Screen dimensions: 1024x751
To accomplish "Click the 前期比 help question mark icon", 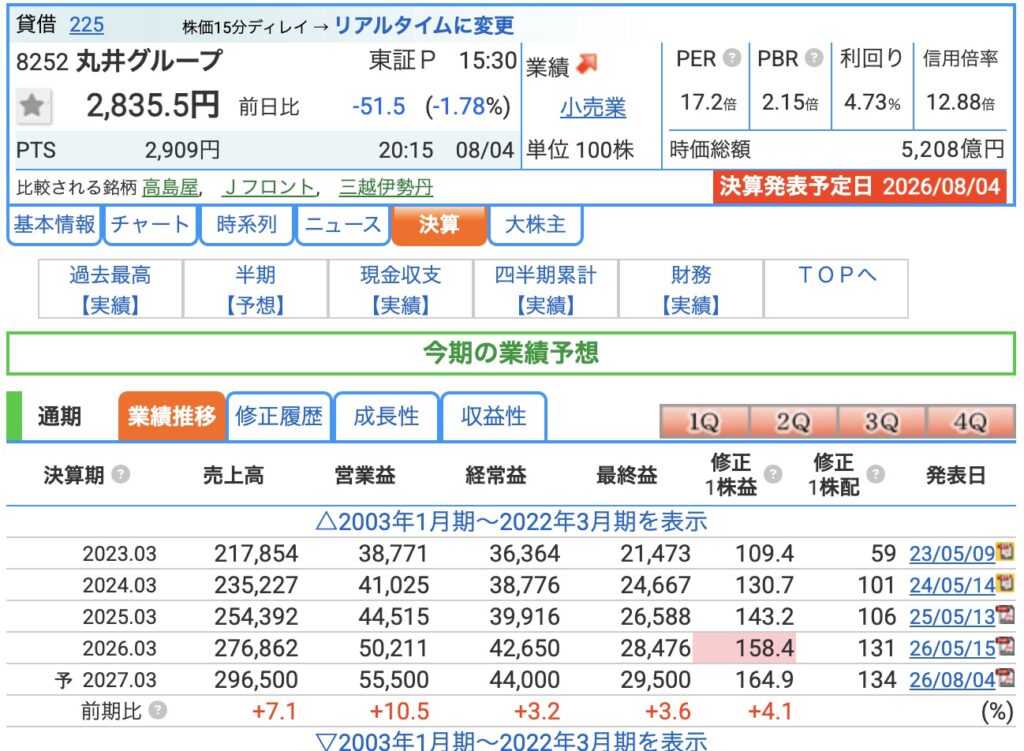I will click(157, 710).
